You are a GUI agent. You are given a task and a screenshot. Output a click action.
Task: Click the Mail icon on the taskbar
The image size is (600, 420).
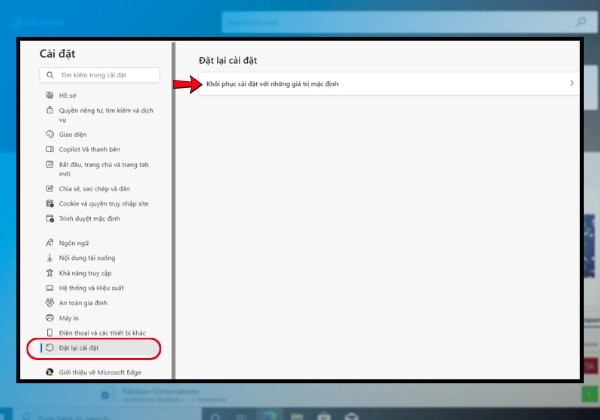[351, 416]
